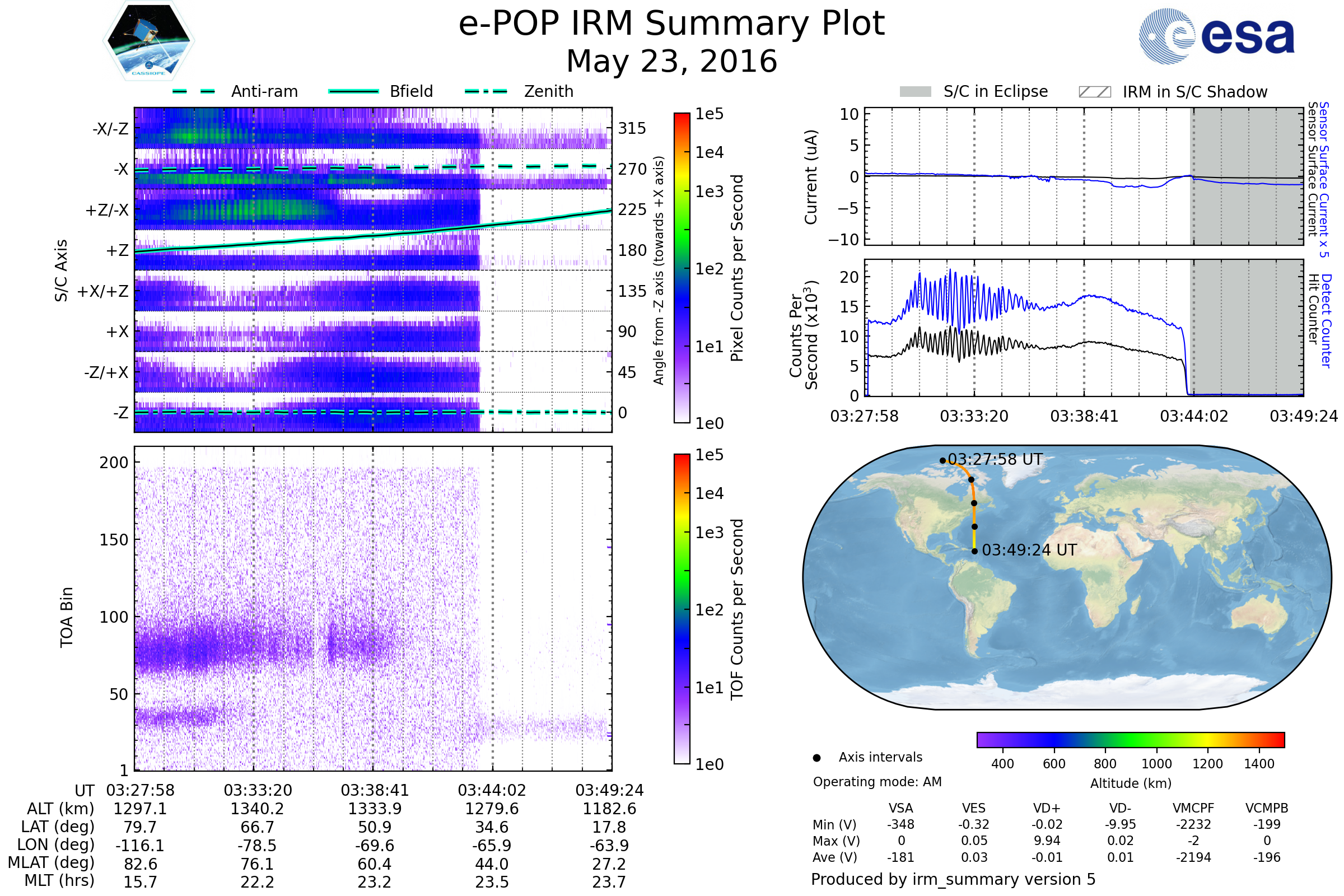Click the CASSIOPE satellite hexagon logo
Screen dimensions: 1344x896
pyautogui.click(x=148, y=41)
